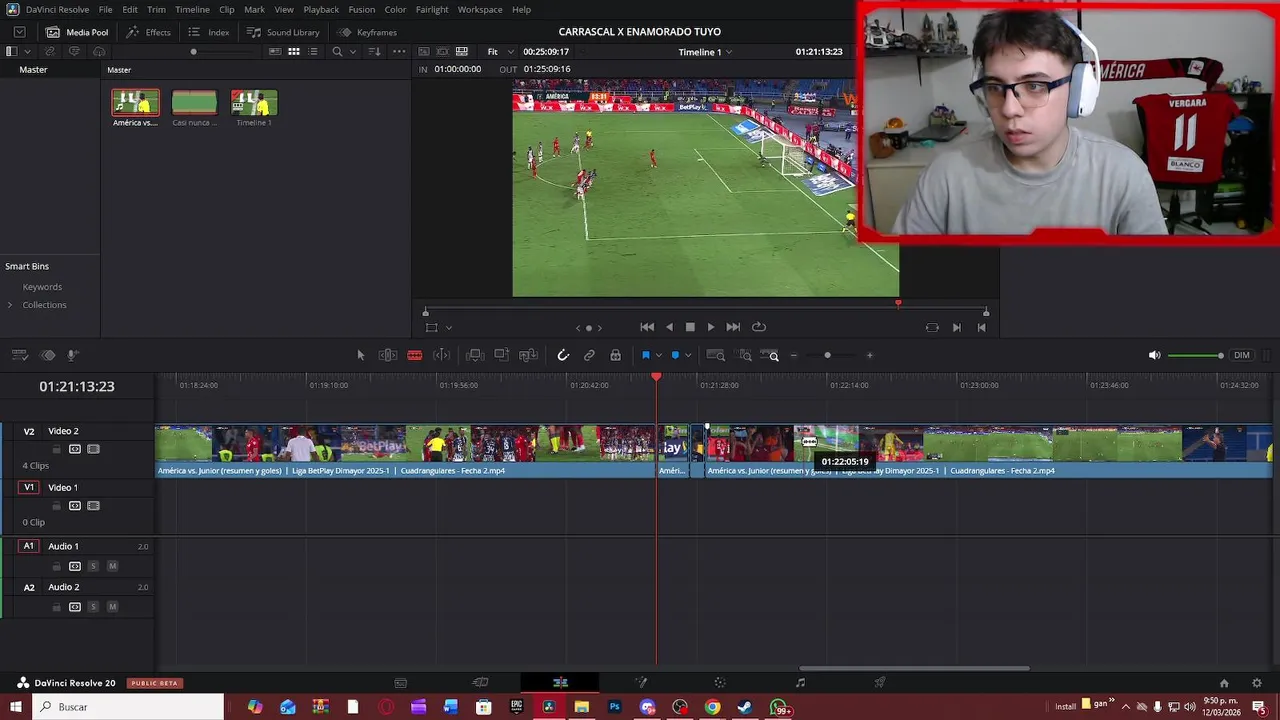Click Full Extent Zoom icon

click(x=716, y=355)
